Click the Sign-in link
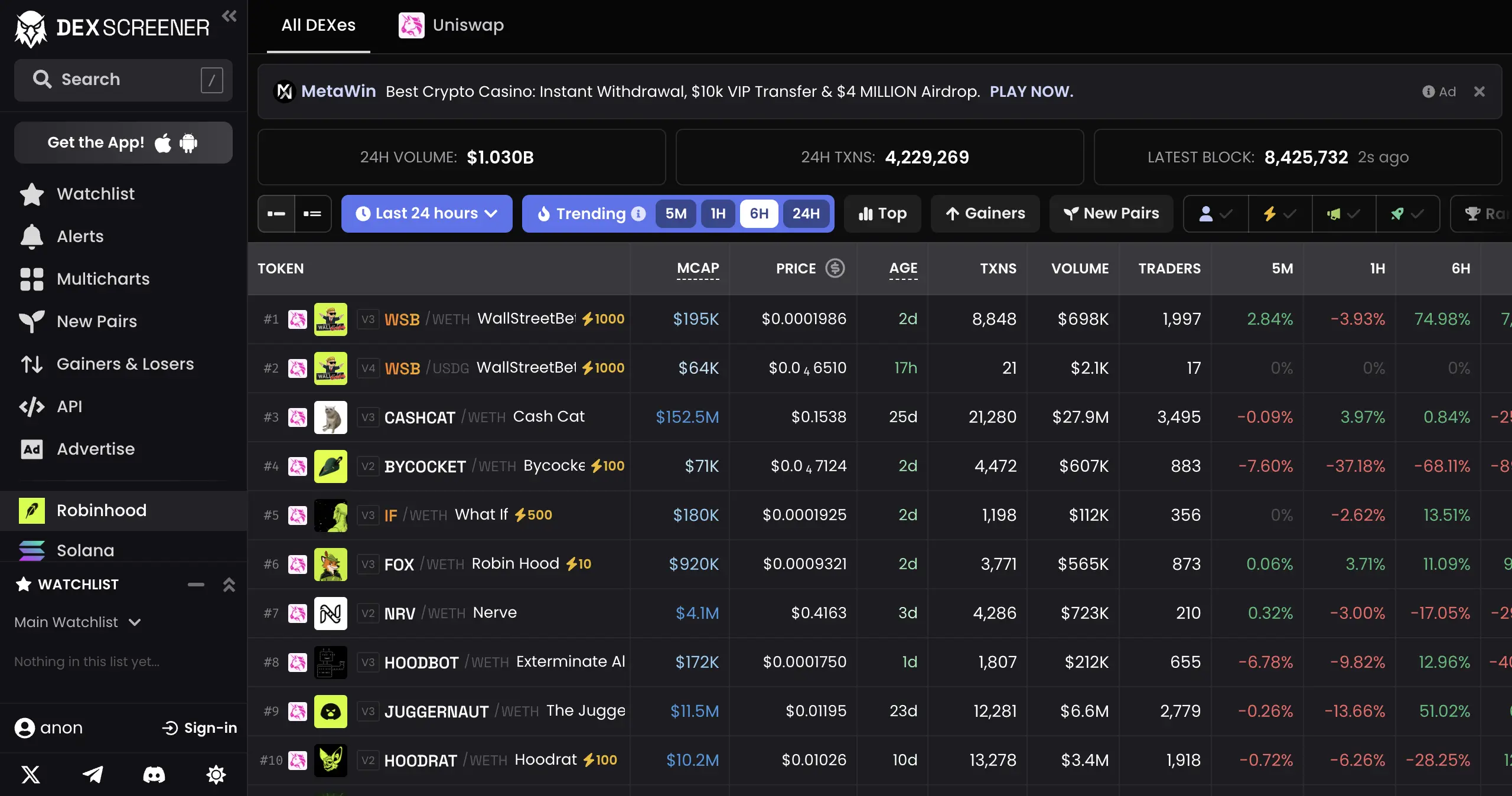Screen dimensions: 1512x796 [x=200, y=728]
